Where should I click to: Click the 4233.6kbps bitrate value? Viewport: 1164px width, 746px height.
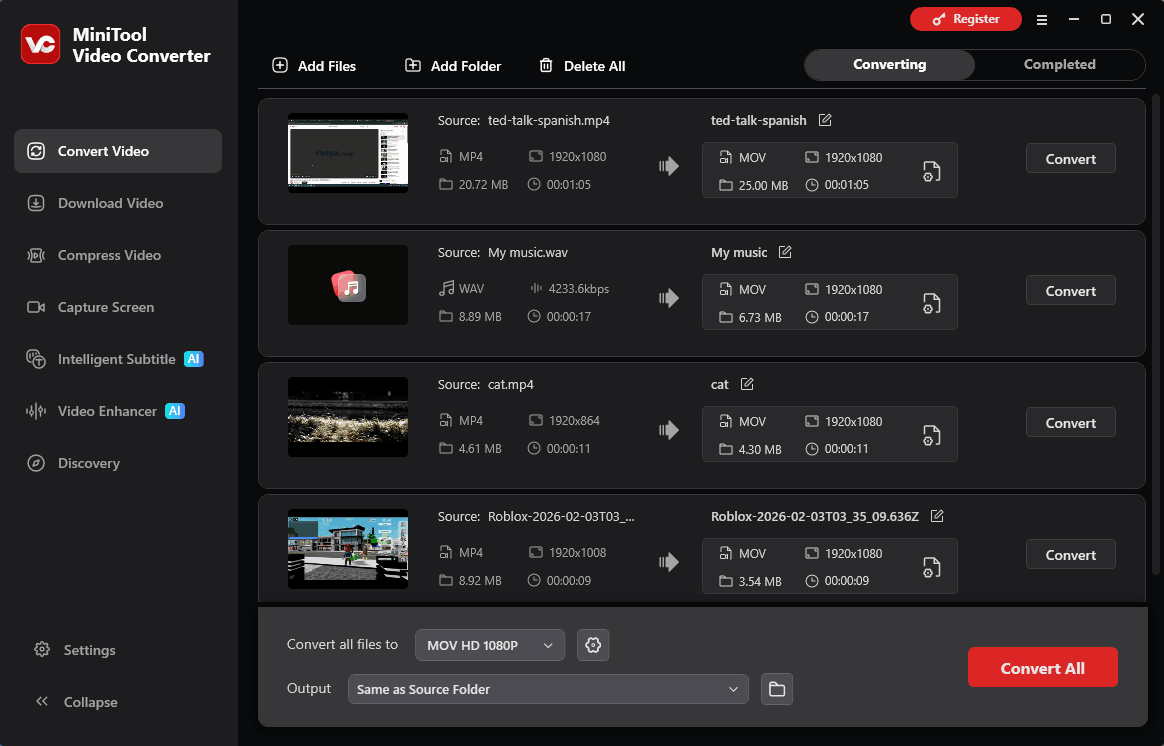pyautogui.click(x=578, y=289)
